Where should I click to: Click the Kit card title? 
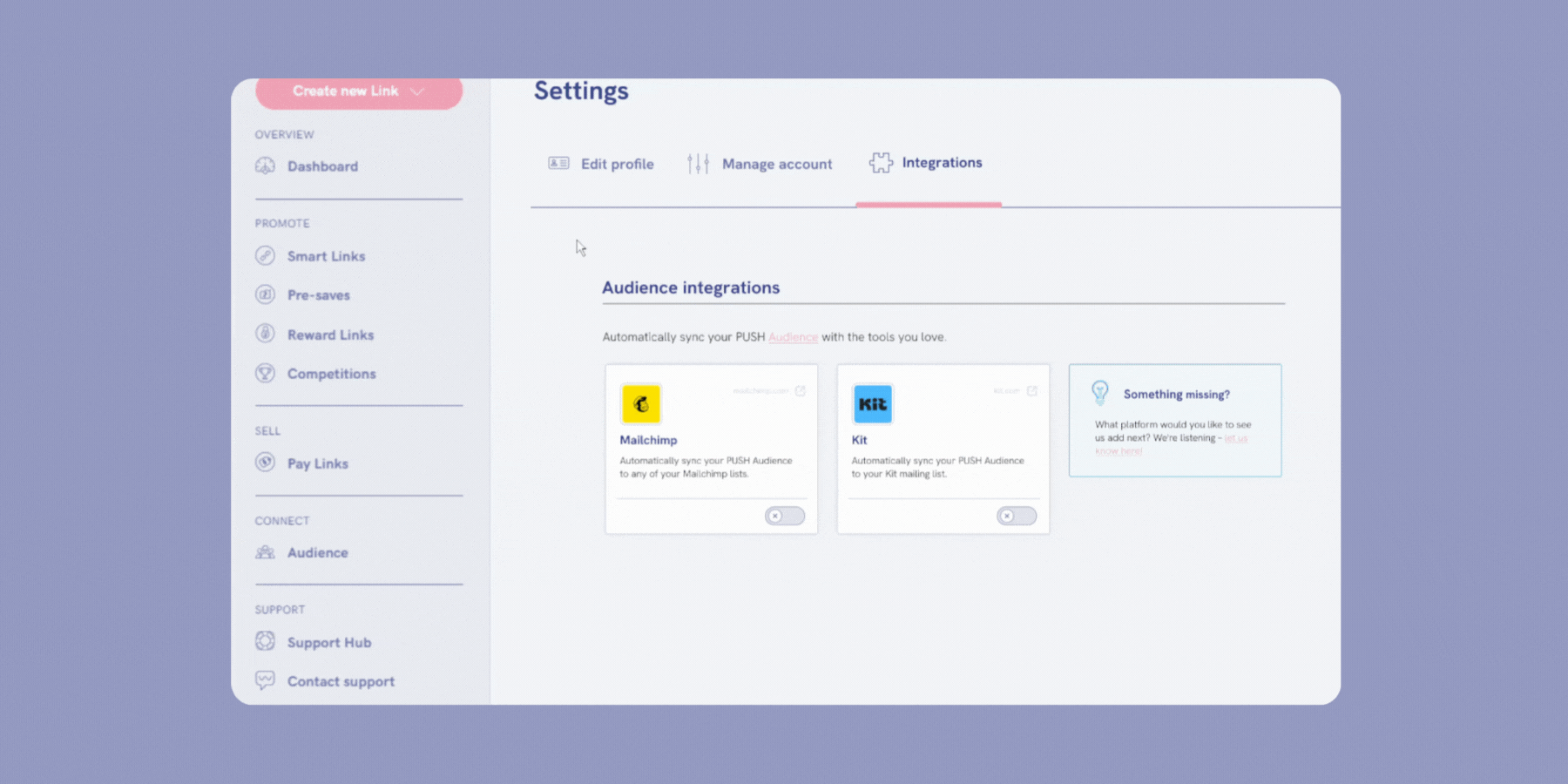859,440
